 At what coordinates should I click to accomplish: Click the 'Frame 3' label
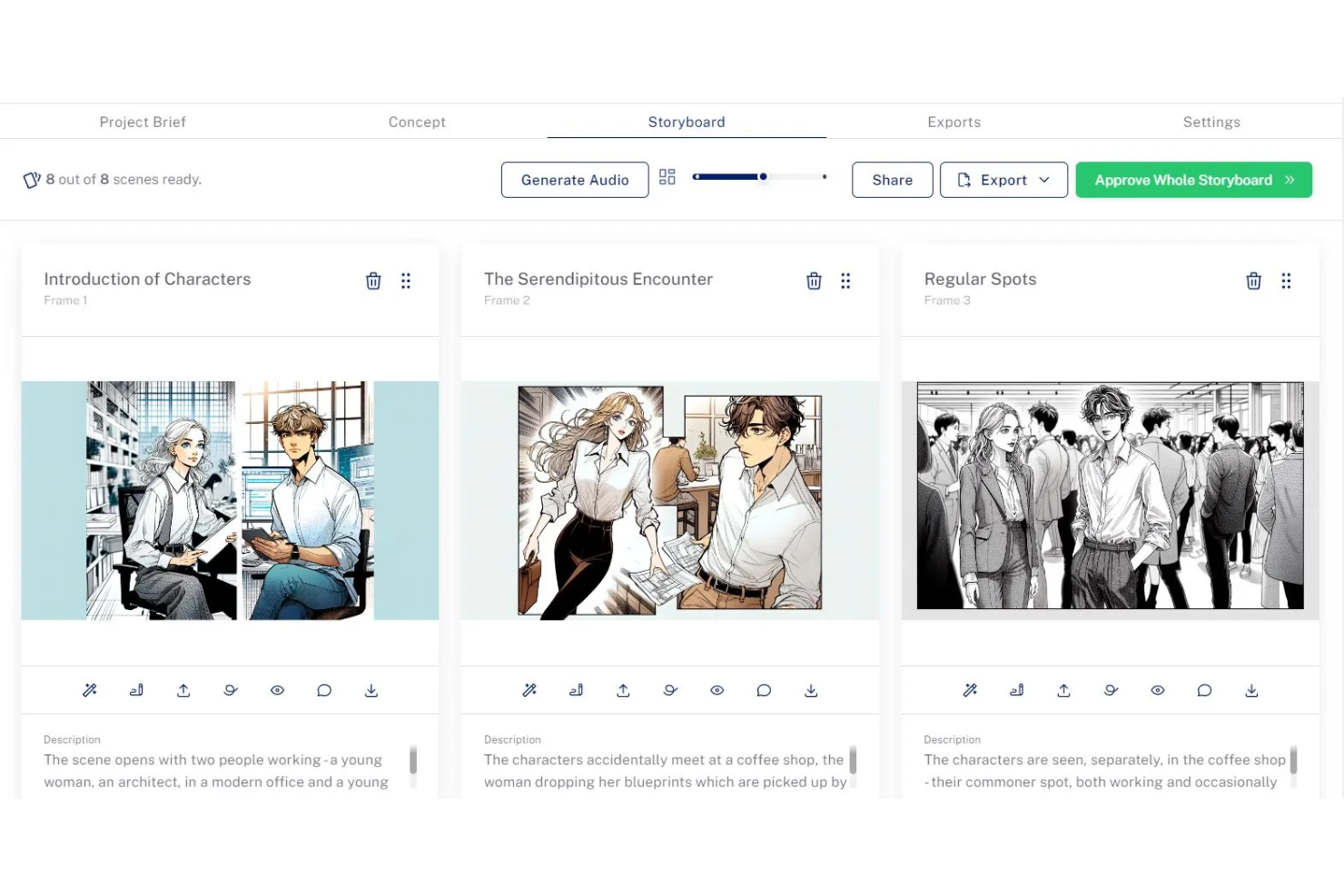coord(947,300)
